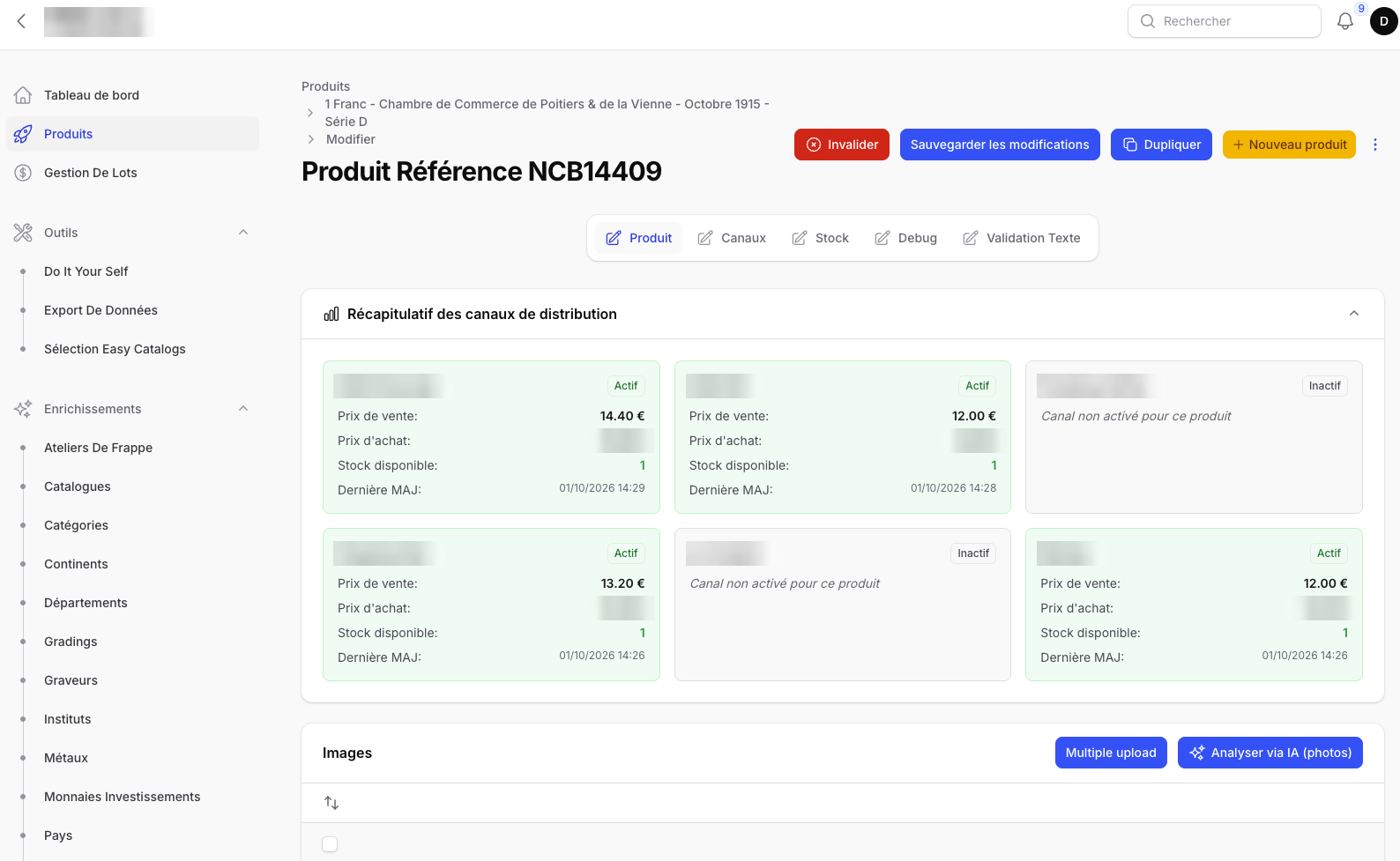Open Gradings in the sidebar
This screenshot has width=1400, height=861.
pos(70,642)
